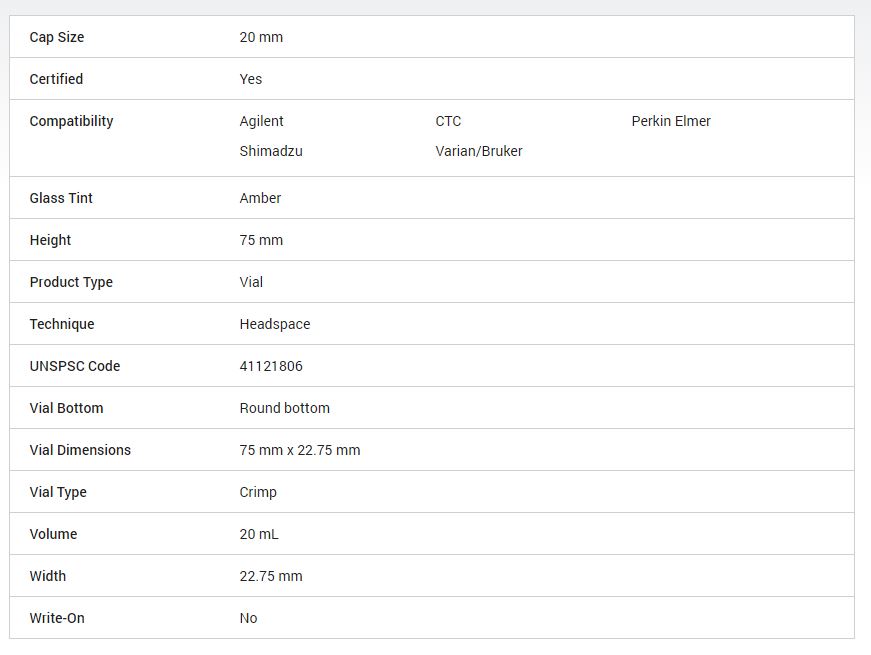Click the Product Type label
The image size is (871, 655).
click(x=71, y=282)
